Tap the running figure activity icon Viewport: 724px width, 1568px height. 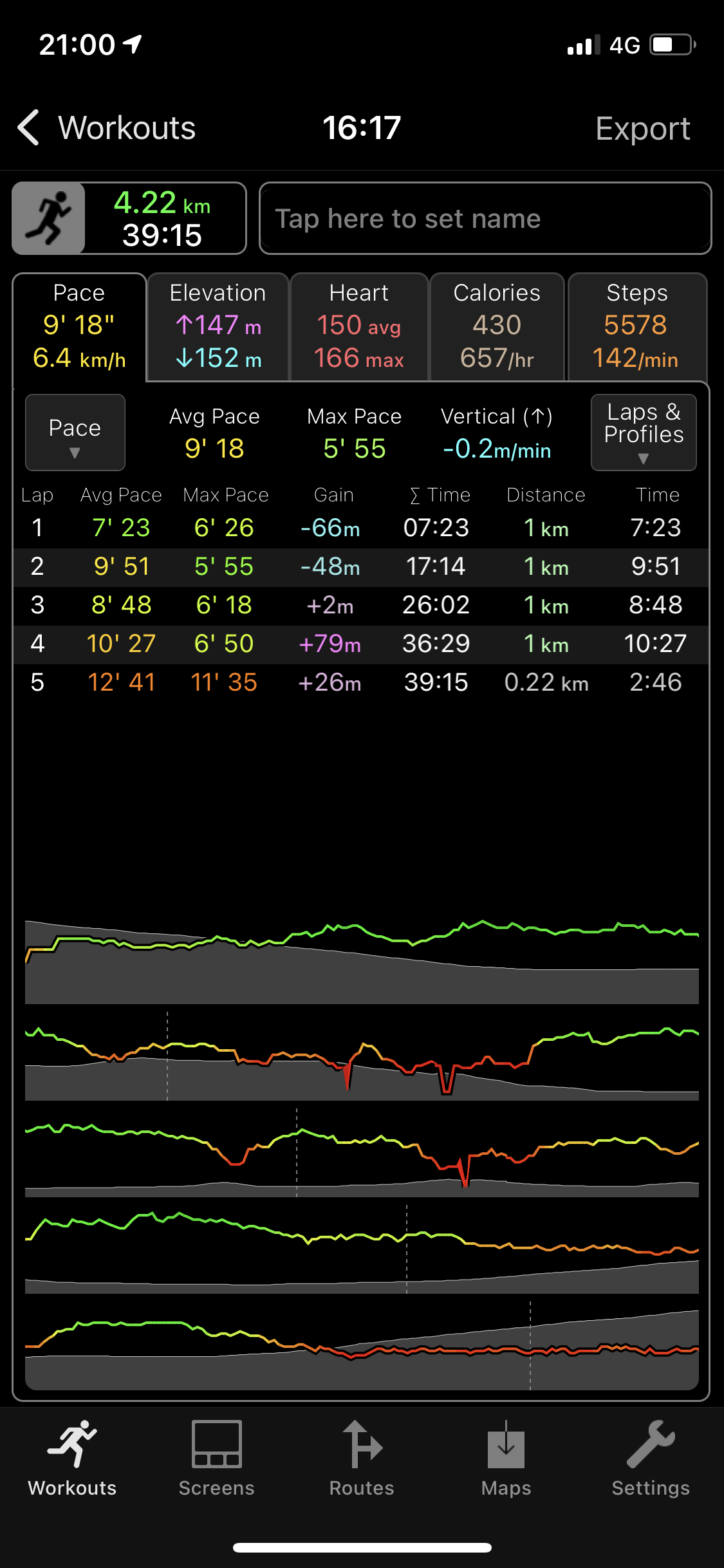pos(49,218)
